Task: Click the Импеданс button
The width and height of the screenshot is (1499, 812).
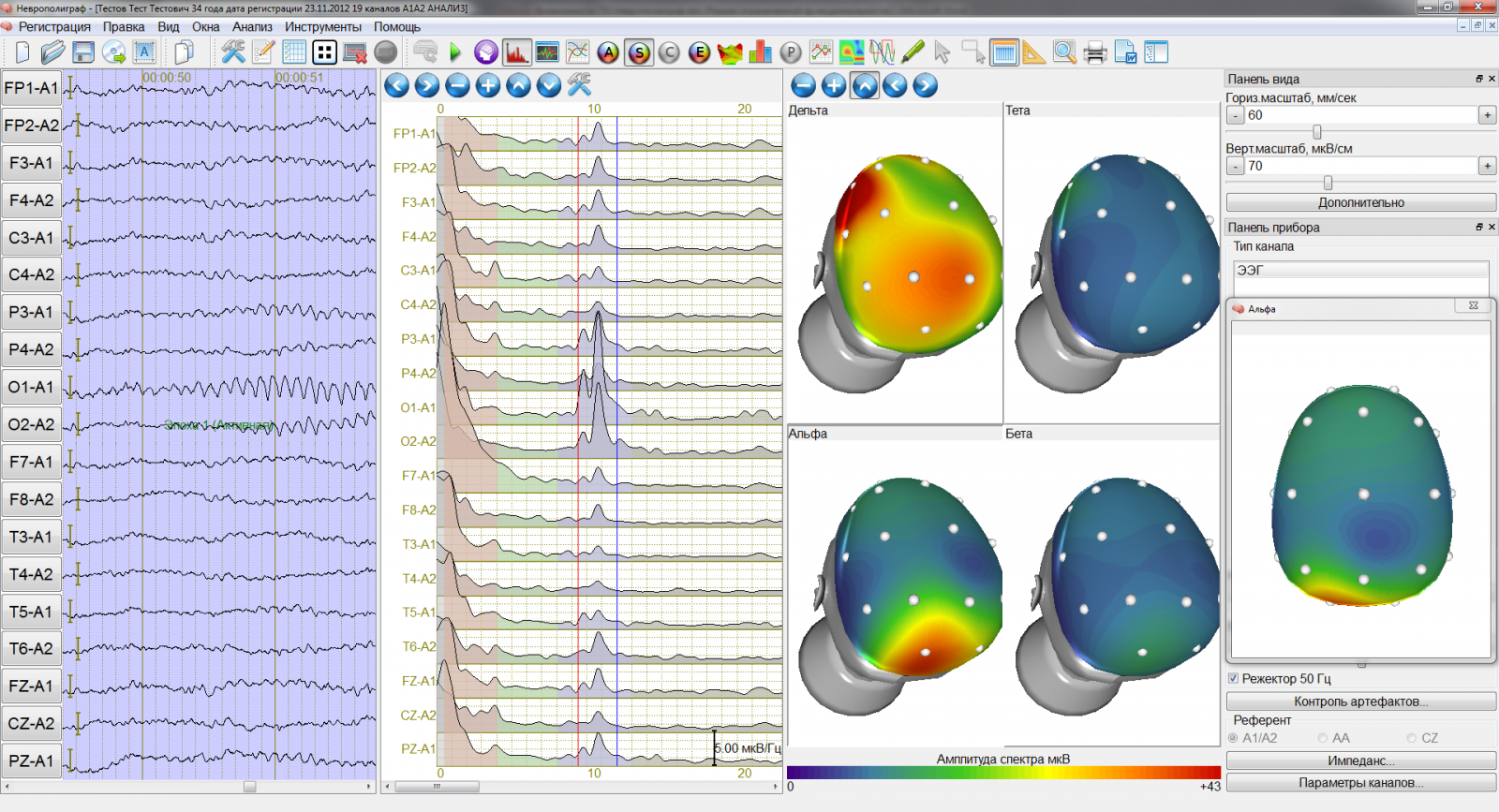Action: 1360,760
